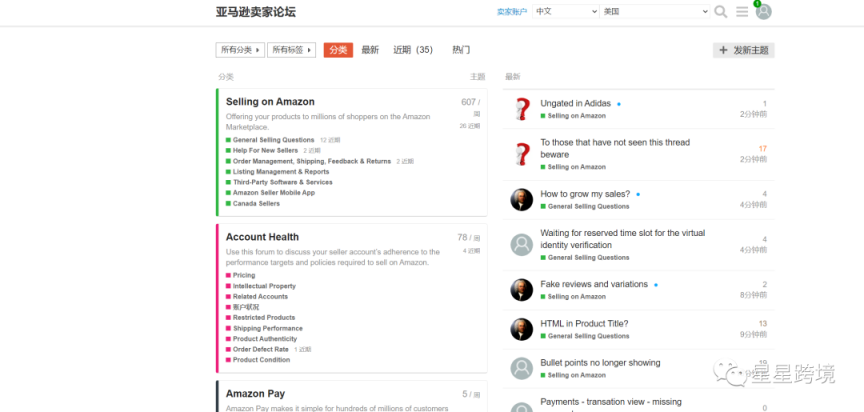
Task: Open the search magnifier icon
Action: pos(720,12)
